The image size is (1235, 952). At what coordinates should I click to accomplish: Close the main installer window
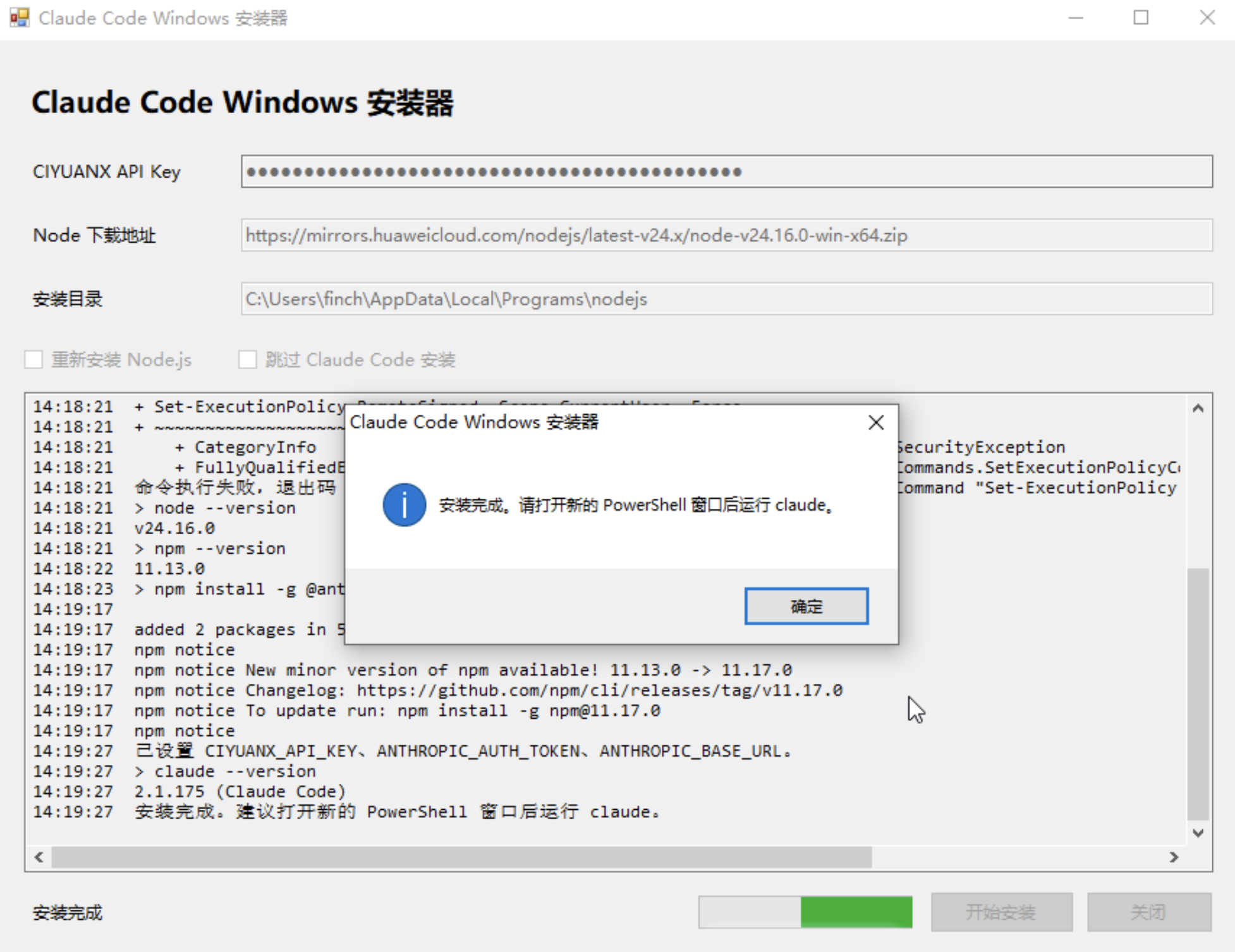pyautogui.click(x=1207, y=18)
